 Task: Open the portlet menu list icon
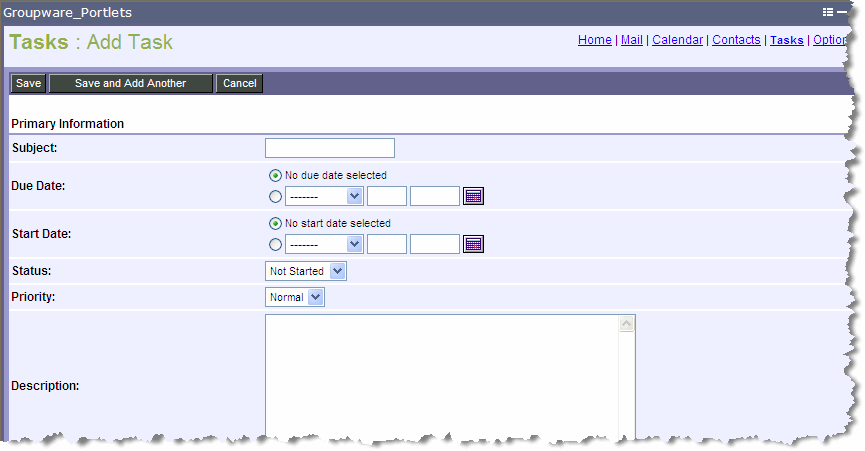827,12
